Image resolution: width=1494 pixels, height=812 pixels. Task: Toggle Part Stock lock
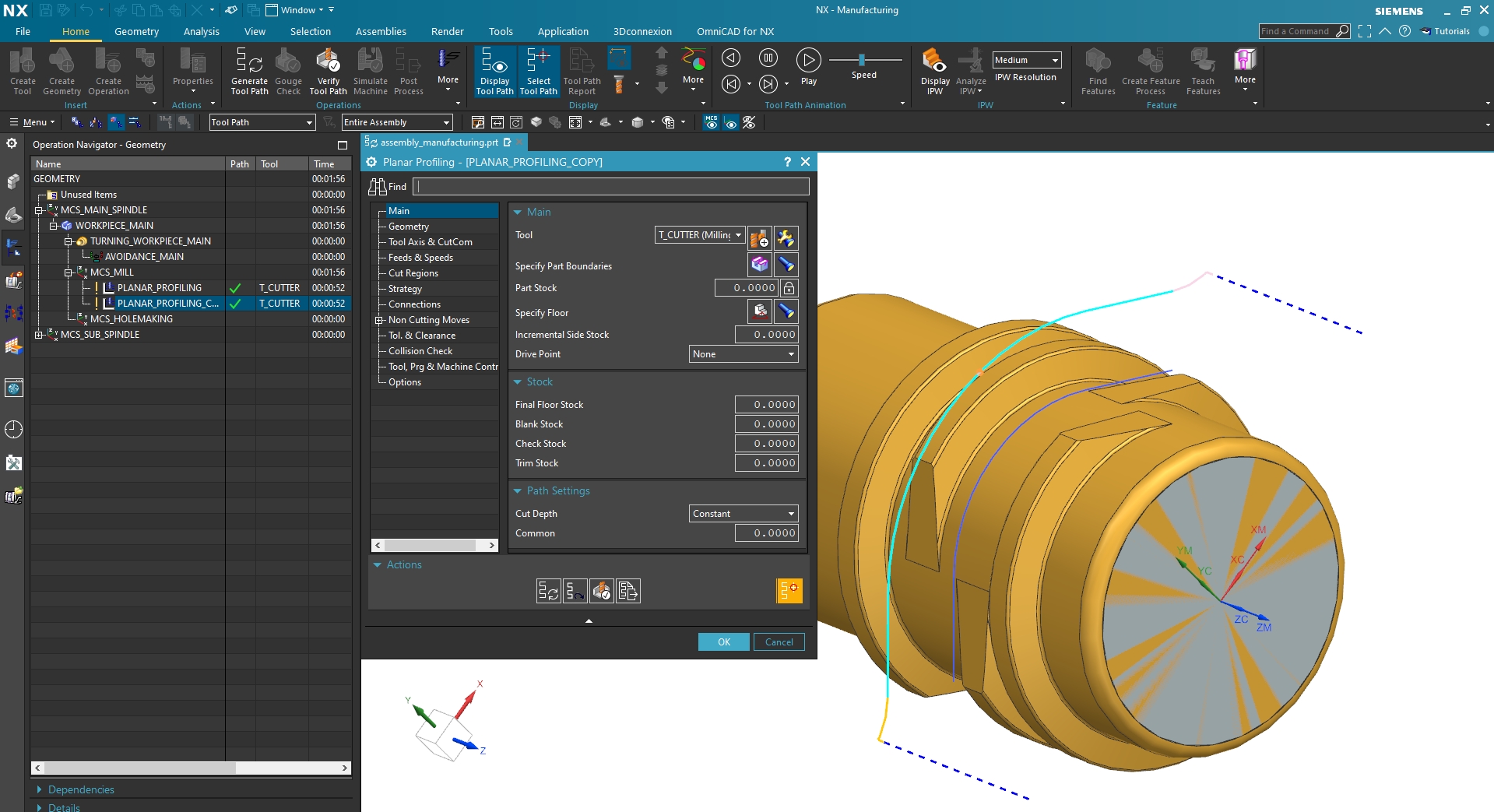coord(789,288)
